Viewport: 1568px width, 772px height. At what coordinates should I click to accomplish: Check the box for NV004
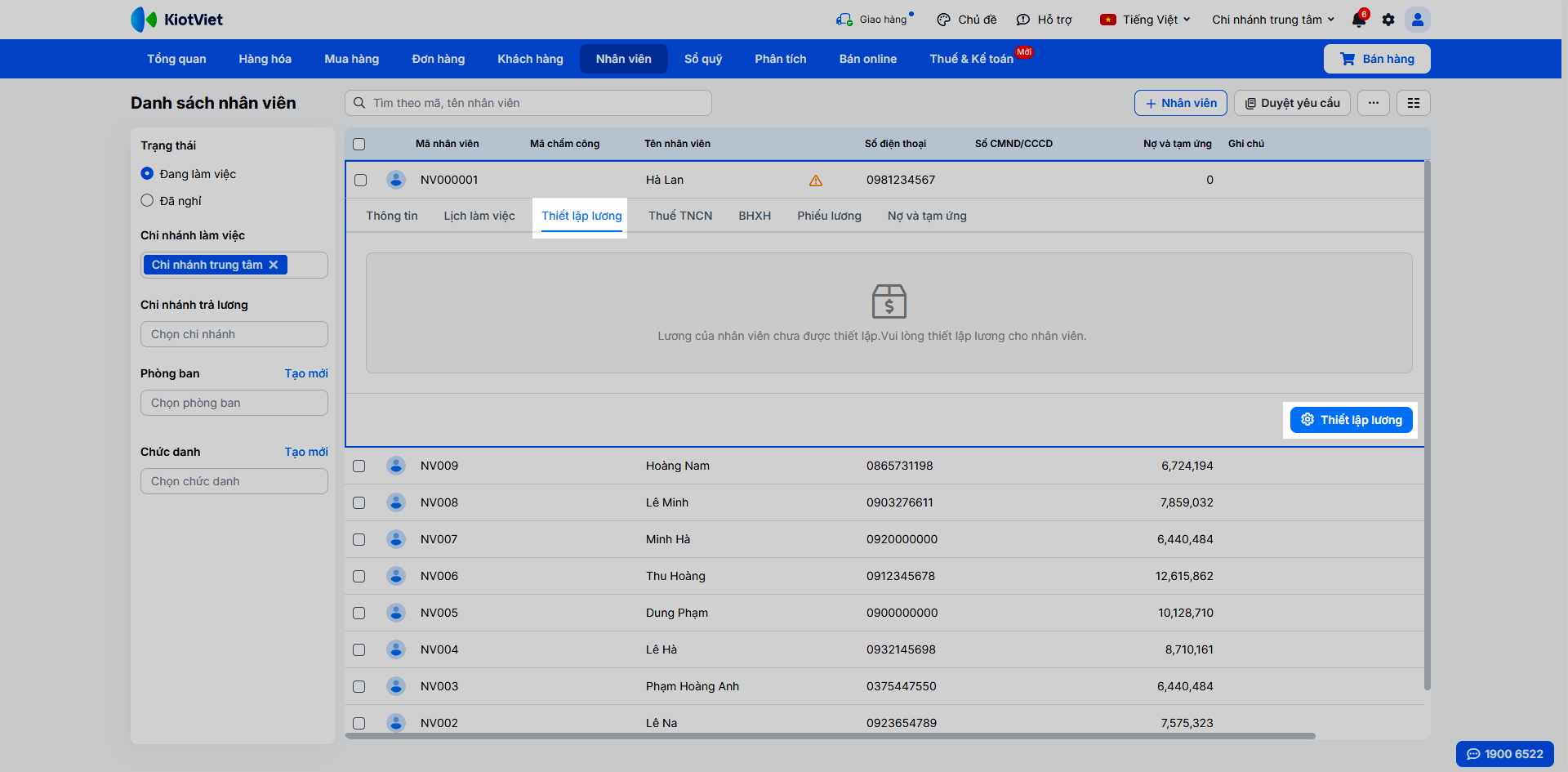[359, 650]
